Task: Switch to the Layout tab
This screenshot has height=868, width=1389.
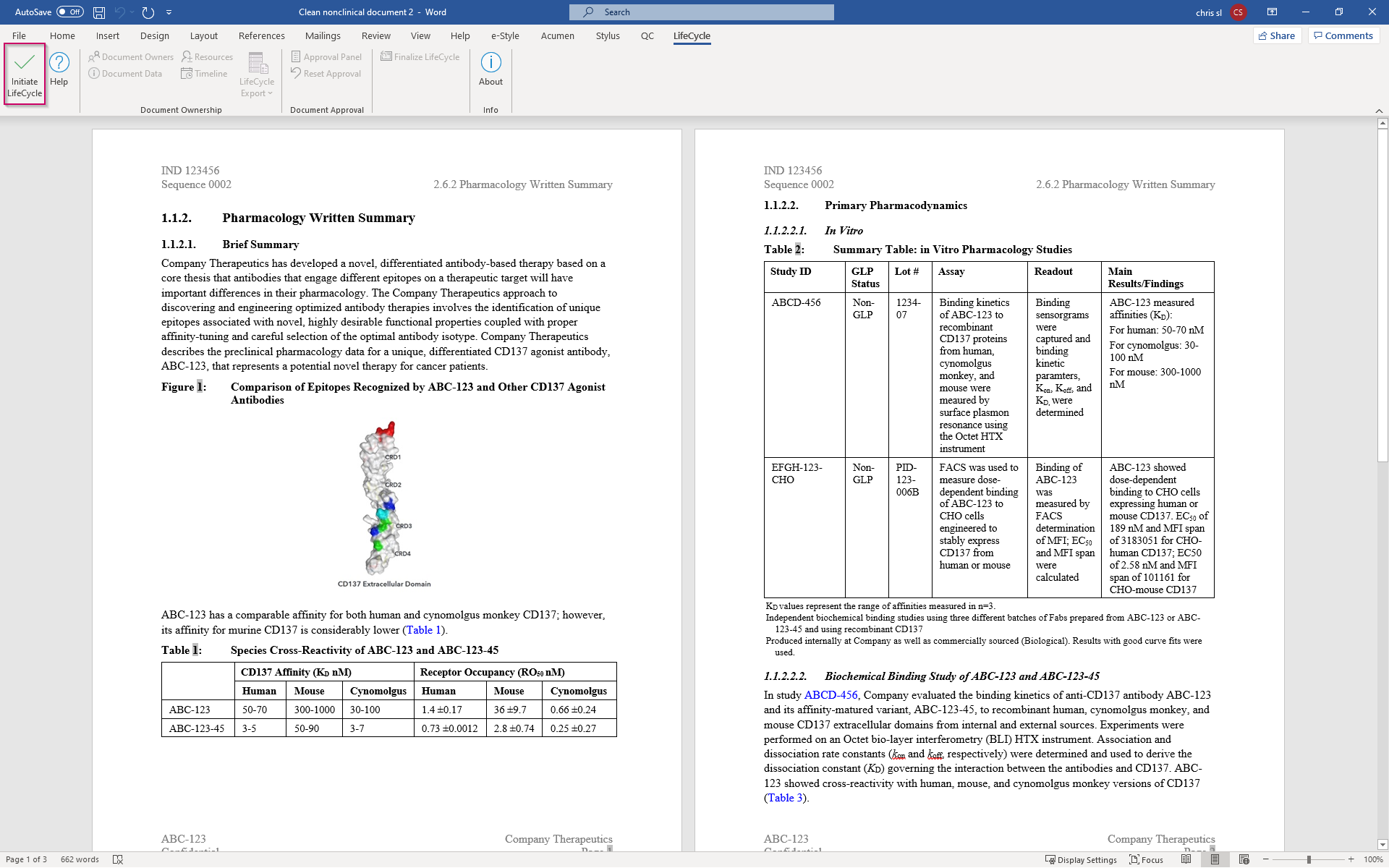Action: 204,36
